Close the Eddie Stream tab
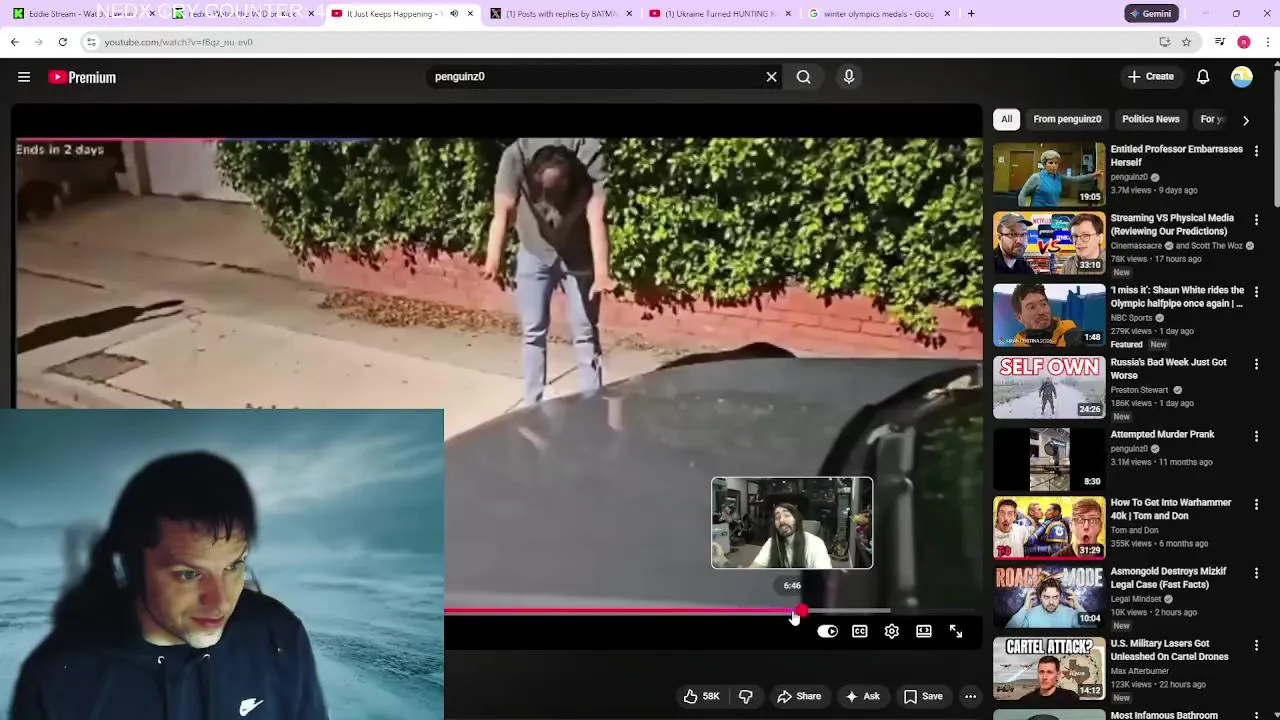 point(152,14)
